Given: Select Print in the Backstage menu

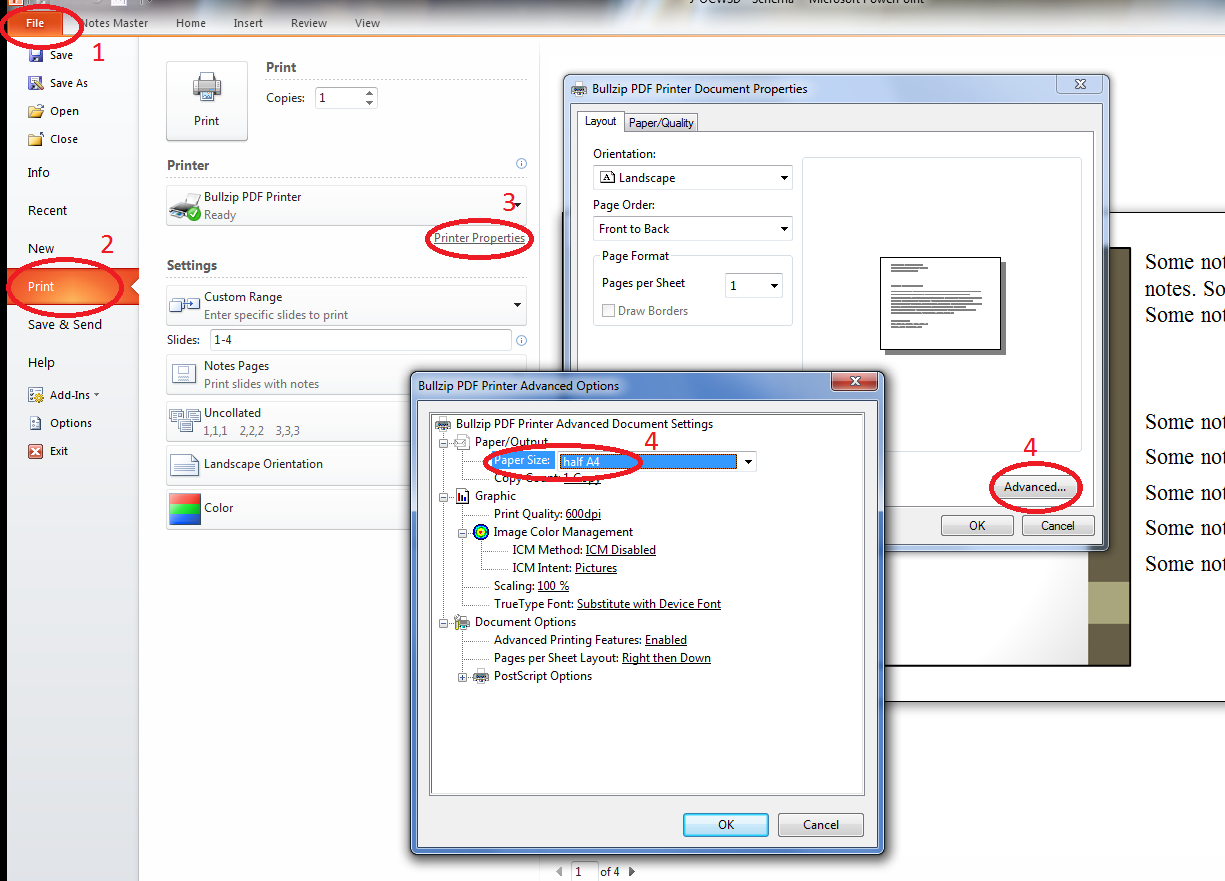Looking at the screenshot, I should [x=73, y=287].
